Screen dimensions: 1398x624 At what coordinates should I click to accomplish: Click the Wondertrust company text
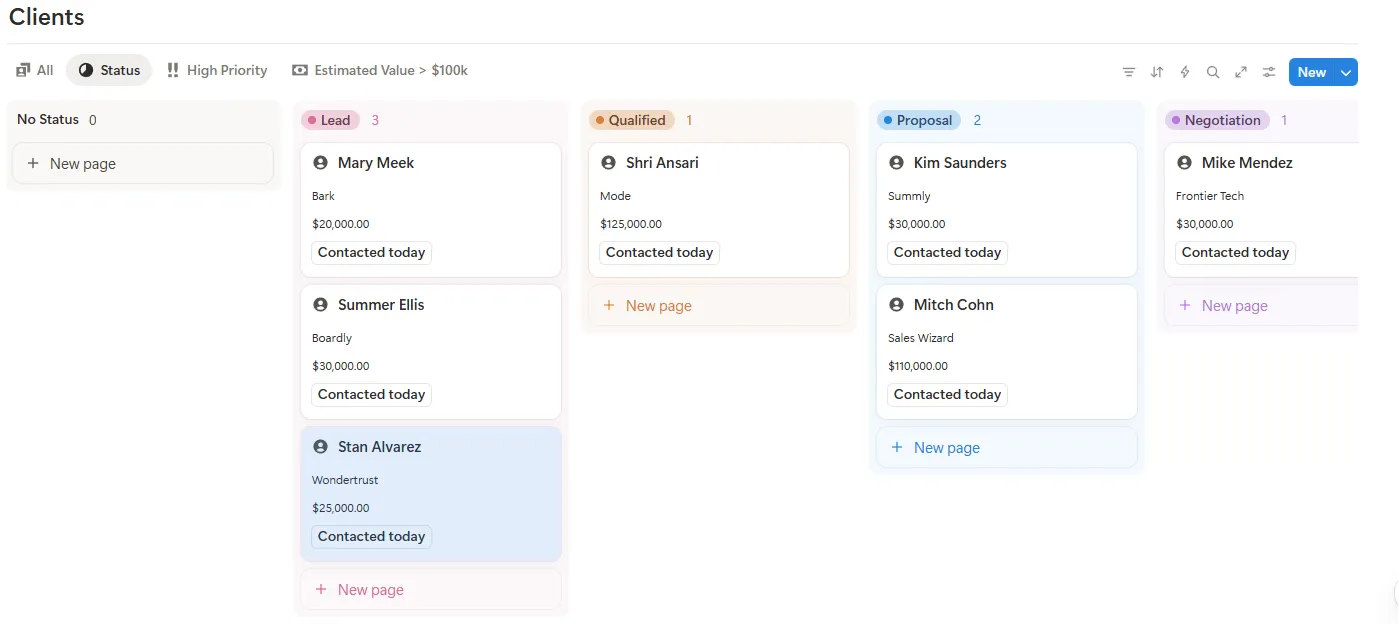(x=345, y=480)
